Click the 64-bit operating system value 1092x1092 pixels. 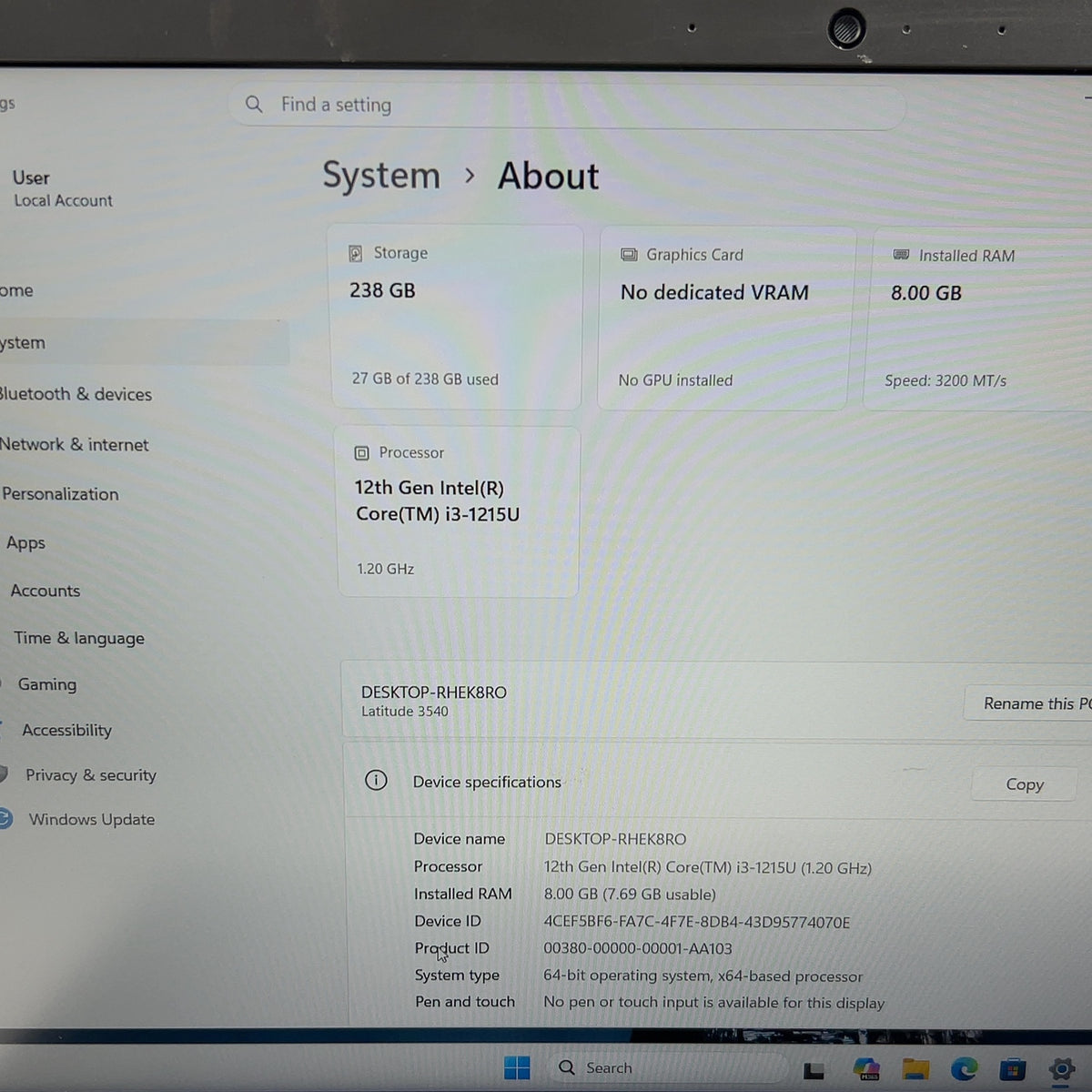click(x=703, y=976)
